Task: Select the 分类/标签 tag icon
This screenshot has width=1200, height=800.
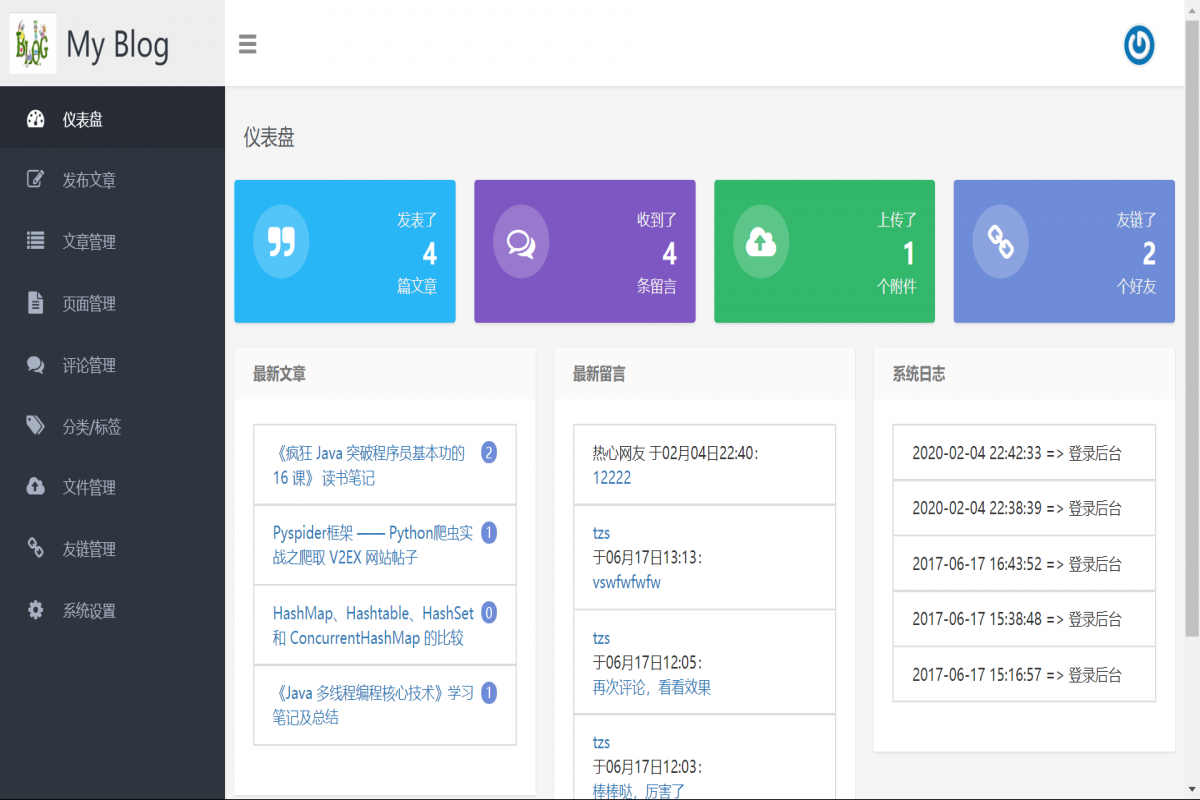Action: pyautogui.click(x=36, y=426)
